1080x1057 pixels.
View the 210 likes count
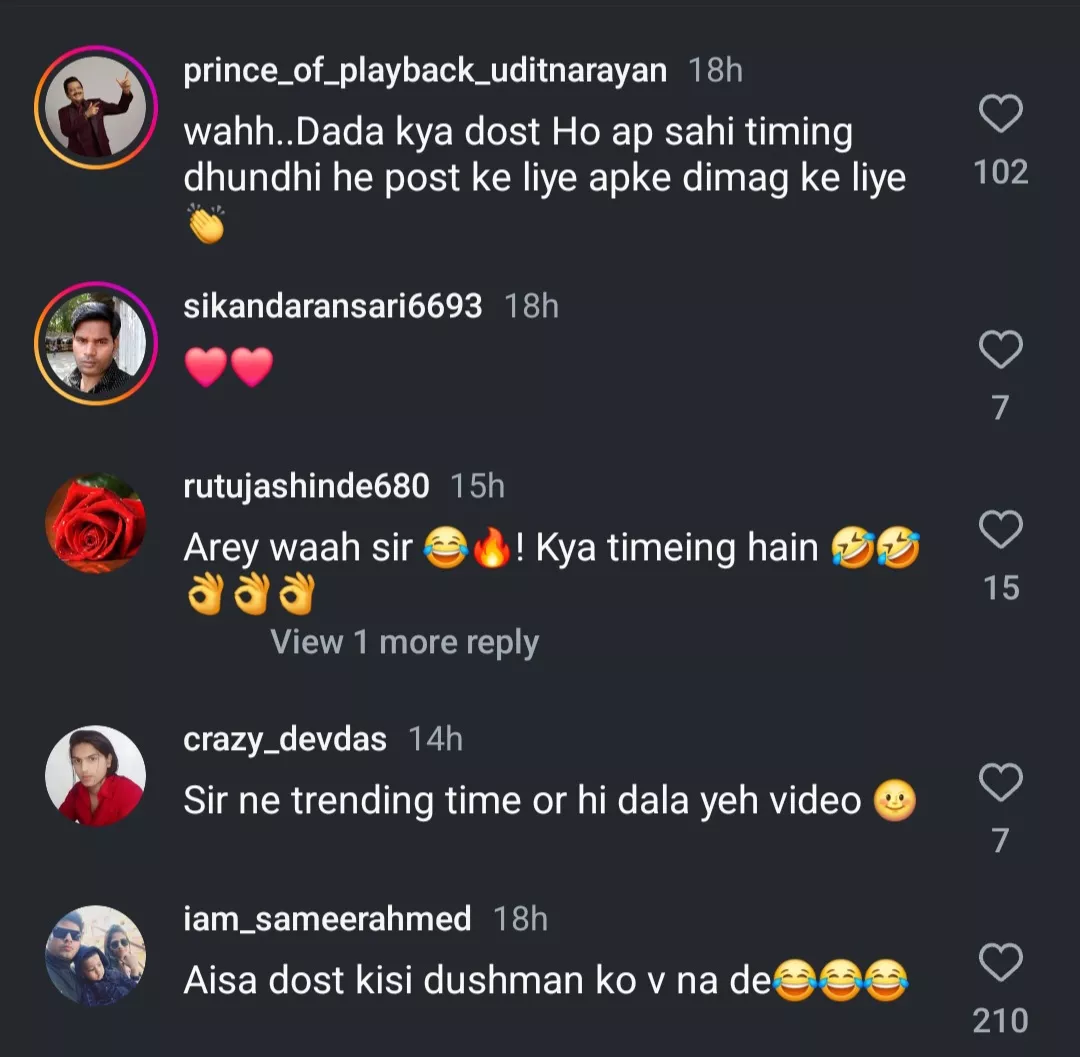(x=1000, y=1021)
